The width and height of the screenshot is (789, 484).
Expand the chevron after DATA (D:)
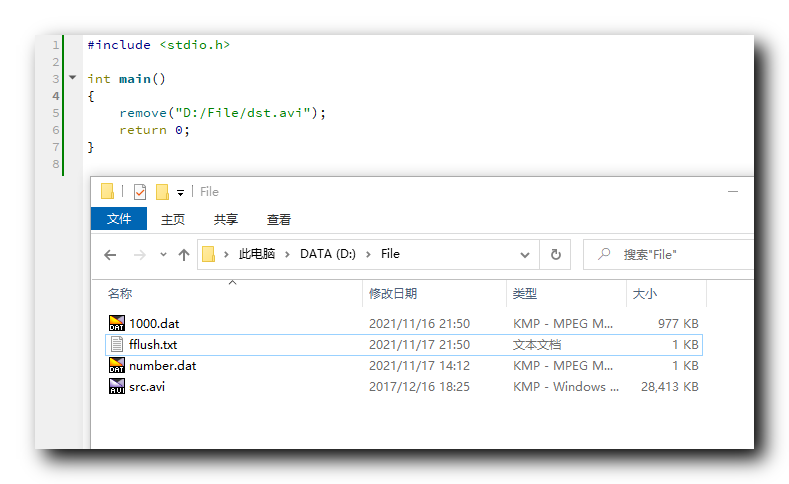368,255
